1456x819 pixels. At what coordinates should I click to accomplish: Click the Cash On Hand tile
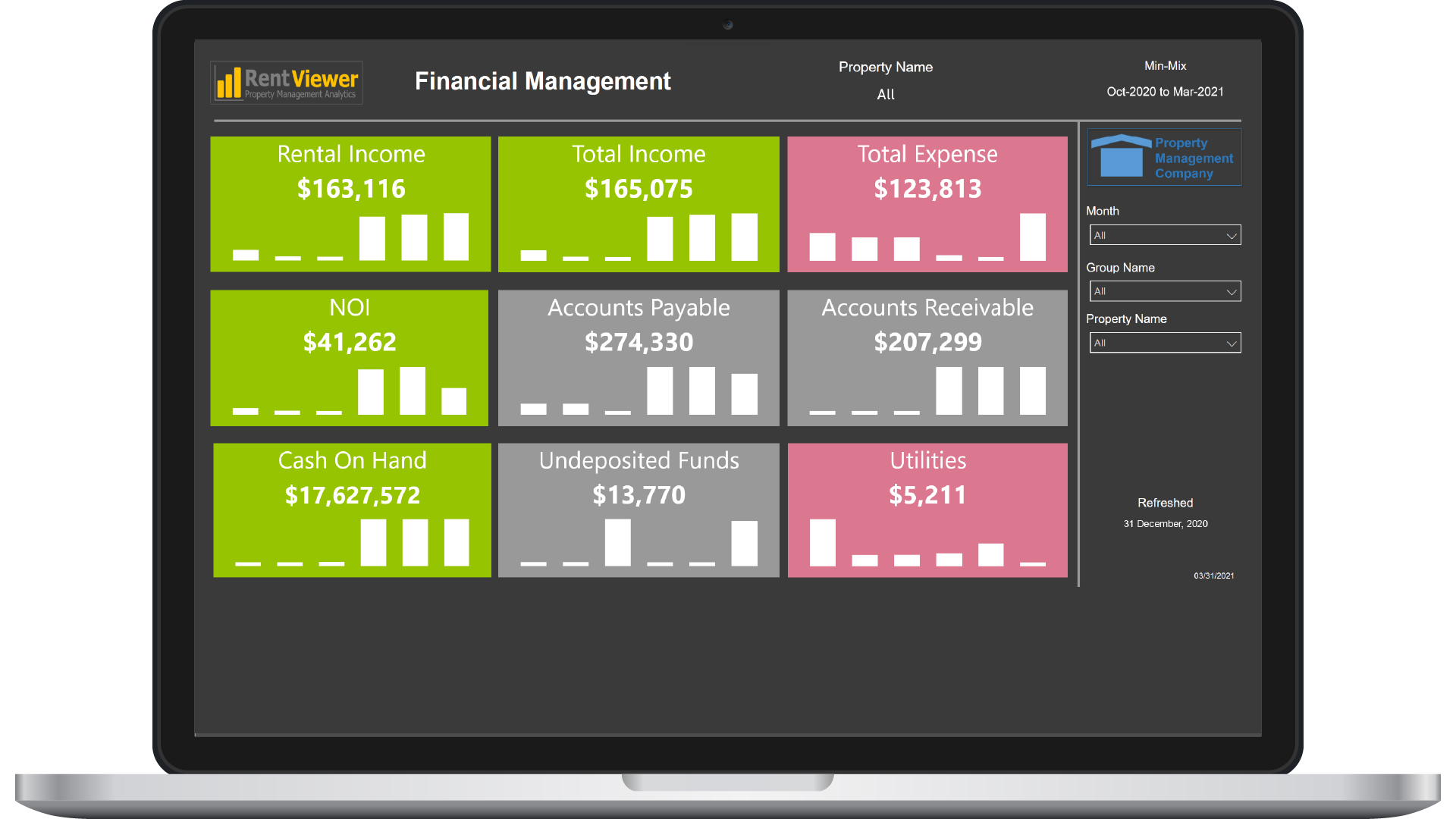[x=351, y=510]
